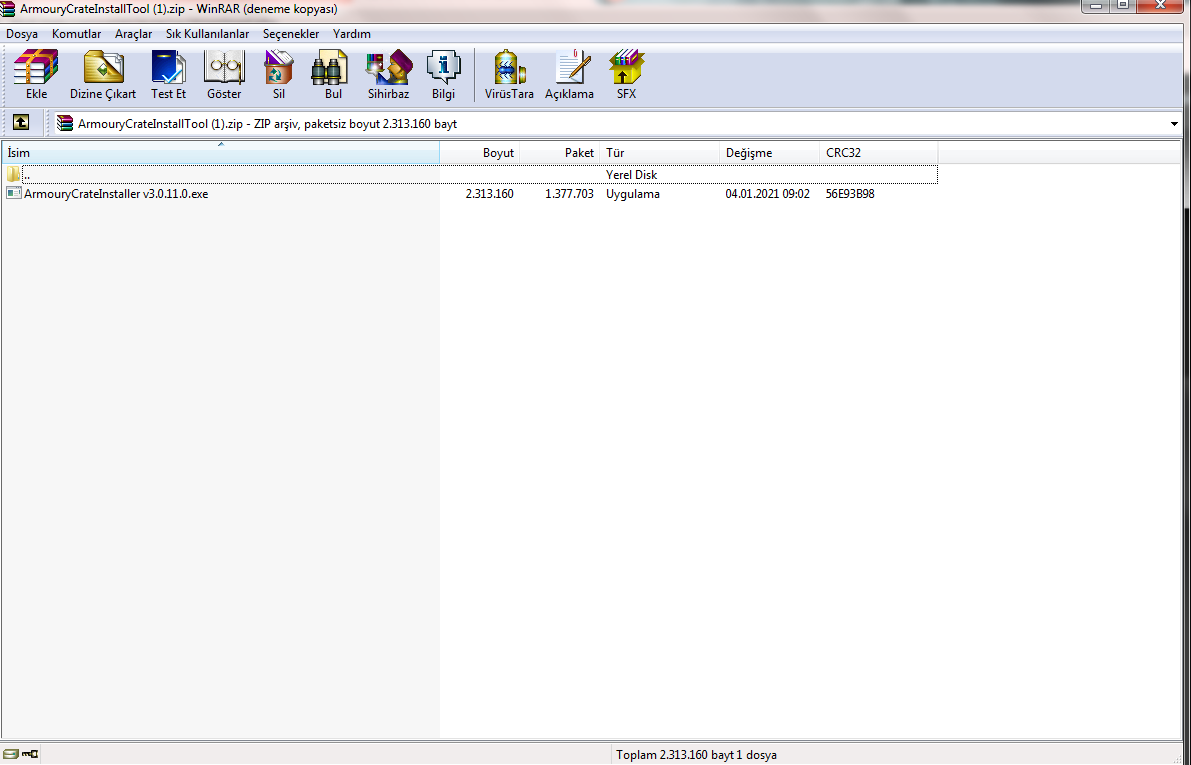Expand the address bar dropdown arrow
1191x765 pixels.
[x=1174, y=124]
